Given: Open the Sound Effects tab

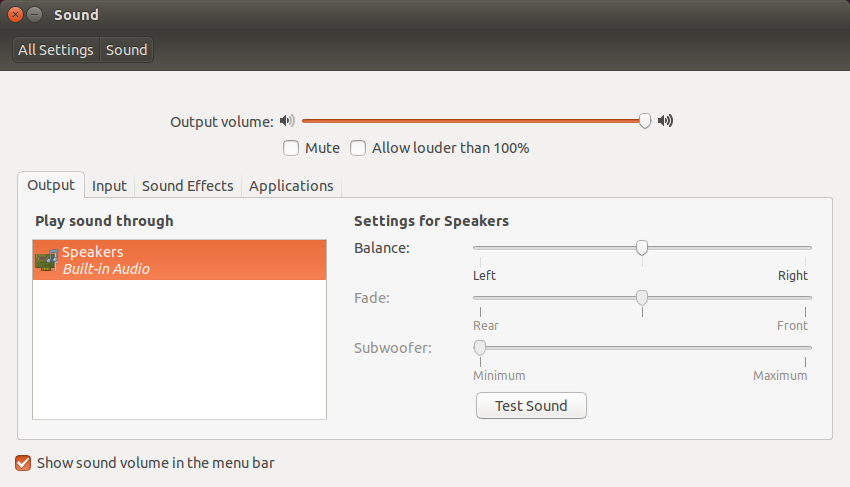Looking at the screenshot, I should pos(187,186).
